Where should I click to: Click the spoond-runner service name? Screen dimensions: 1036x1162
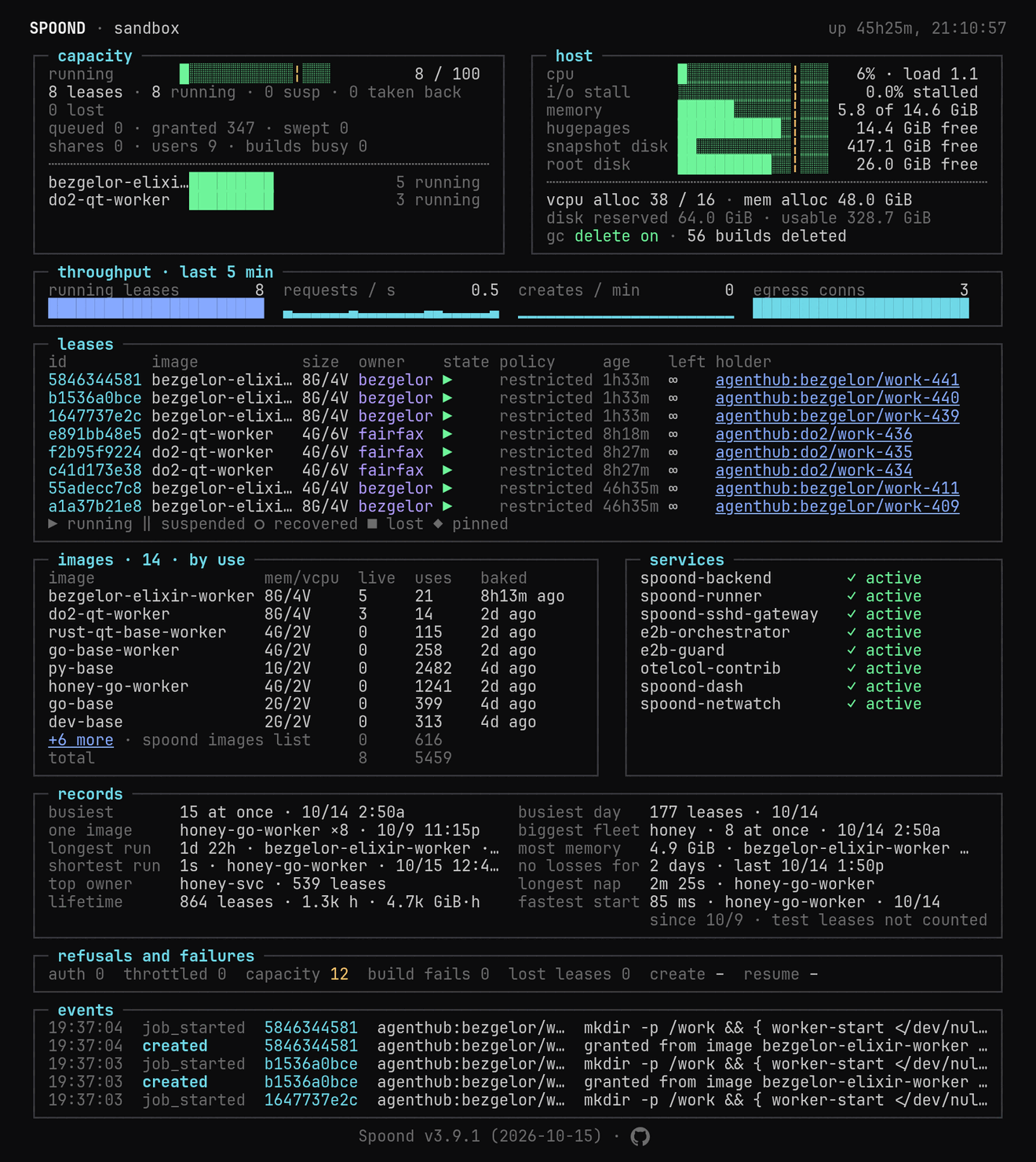701,596
